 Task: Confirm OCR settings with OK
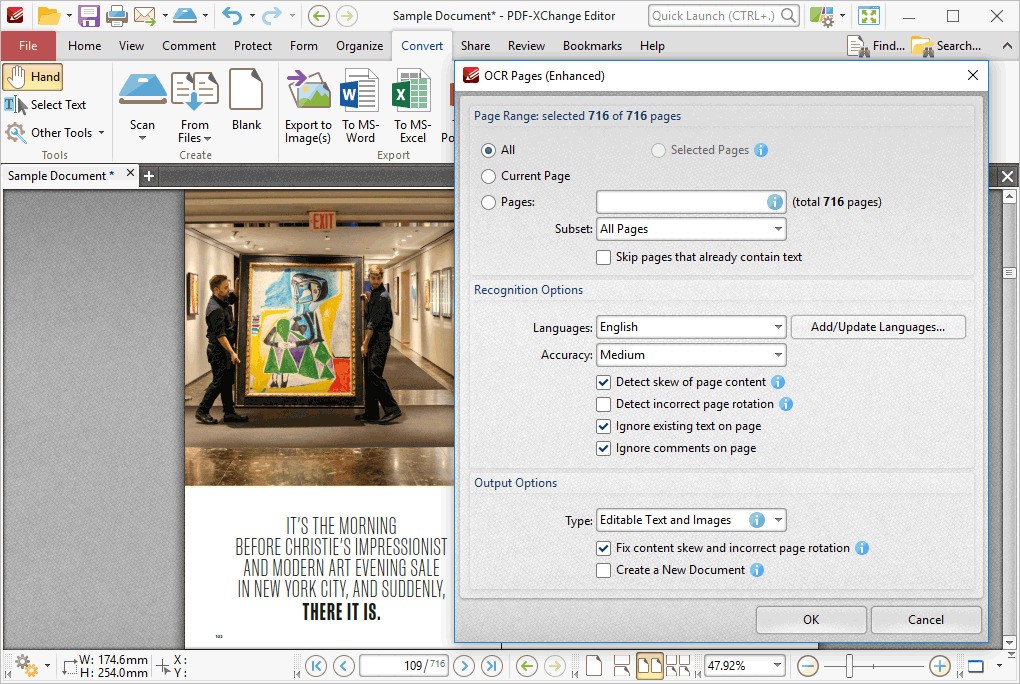pos(810,620)
